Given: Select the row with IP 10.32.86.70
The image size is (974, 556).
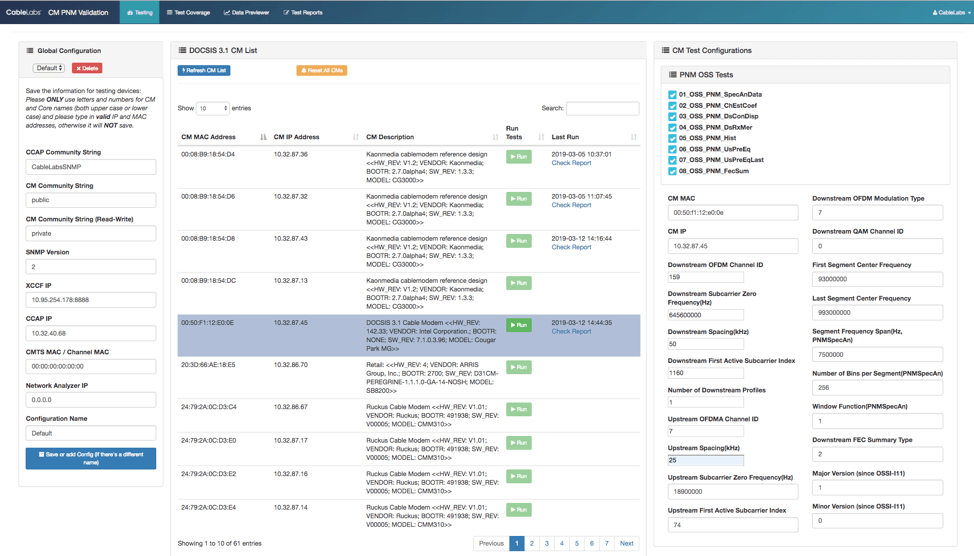Looking at the screenshot, I should 409,378.
